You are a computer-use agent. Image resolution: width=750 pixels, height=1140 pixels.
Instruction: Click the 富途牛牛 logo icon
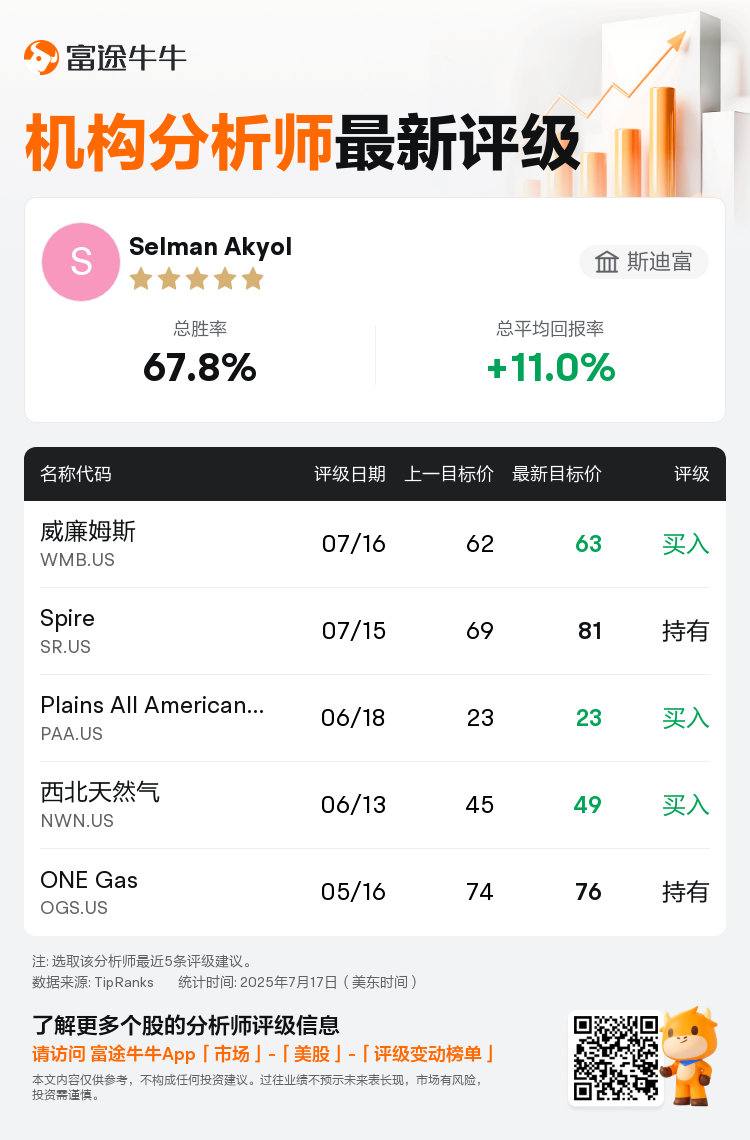41,57
